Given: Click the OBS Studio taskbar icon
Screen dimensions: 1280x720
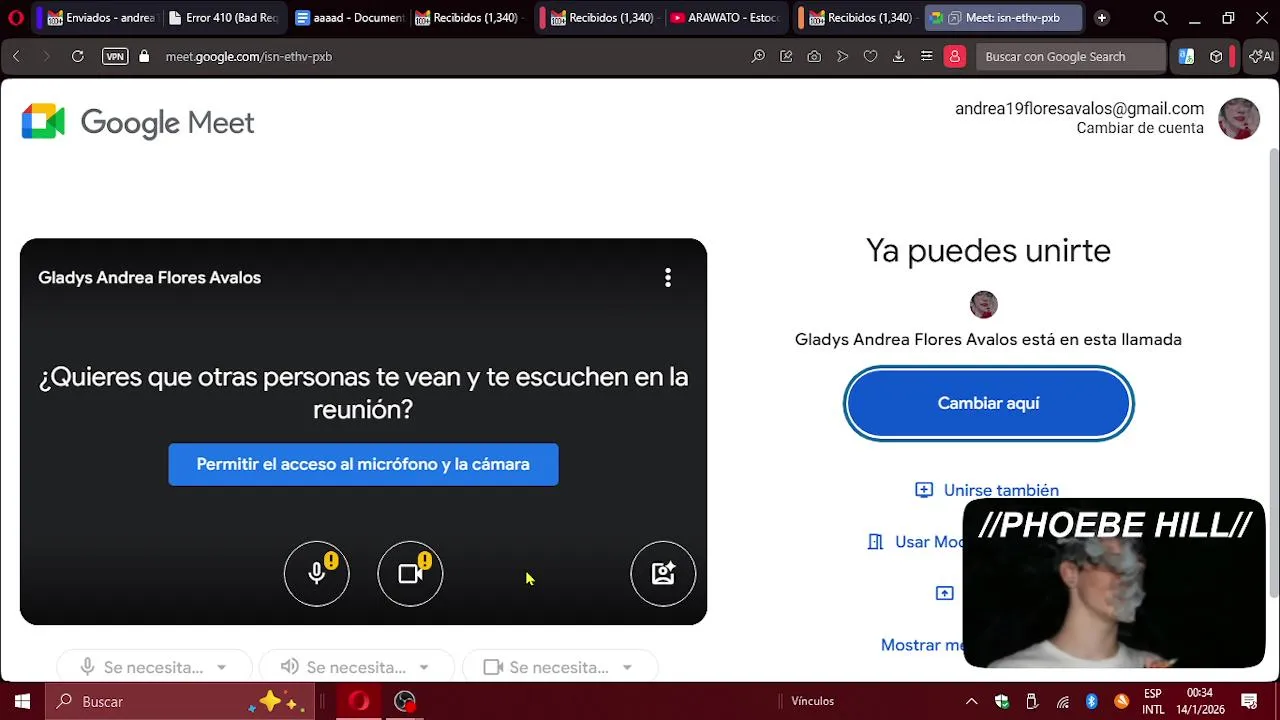Looking at the screenshot, I should pos(405,701).
